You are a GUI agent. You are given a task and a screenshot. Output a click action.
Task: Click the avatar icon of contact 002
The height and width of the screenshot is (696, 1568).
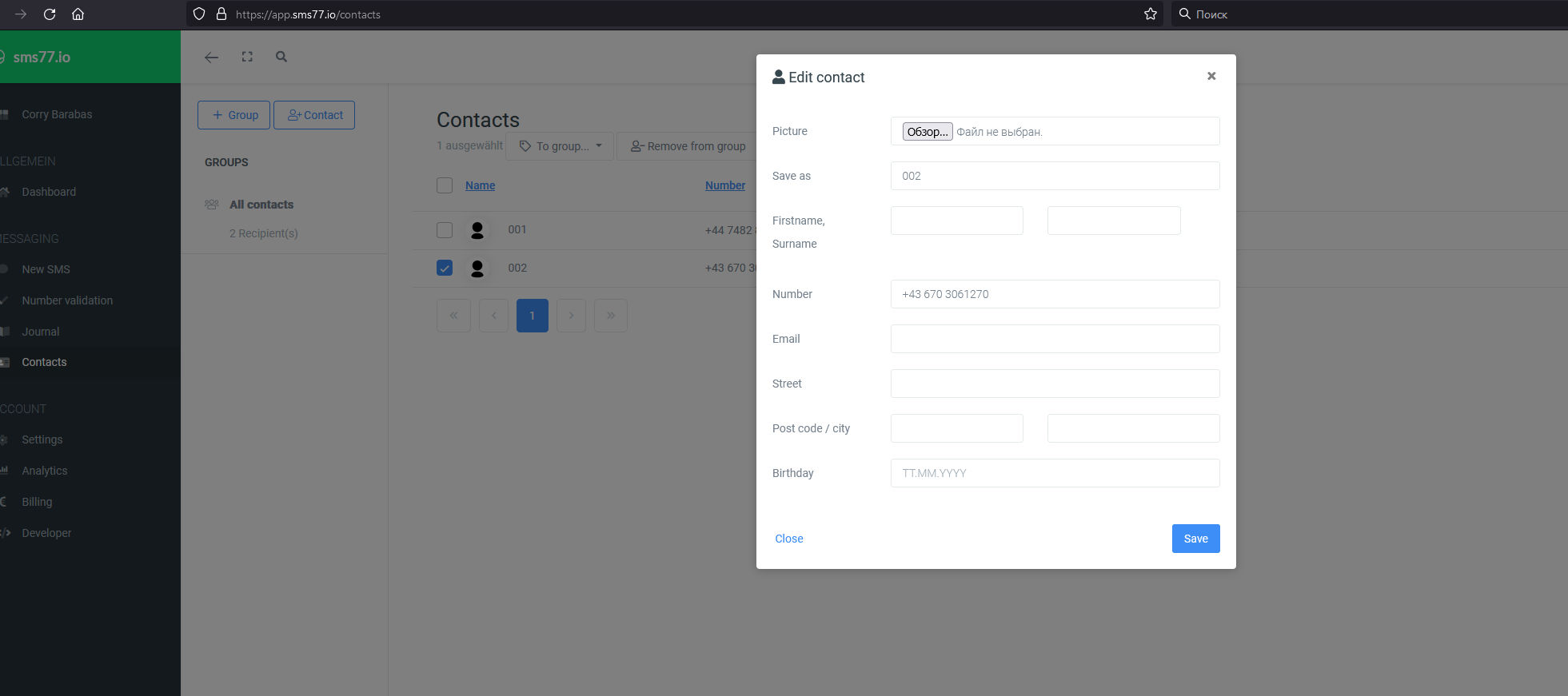477,268
